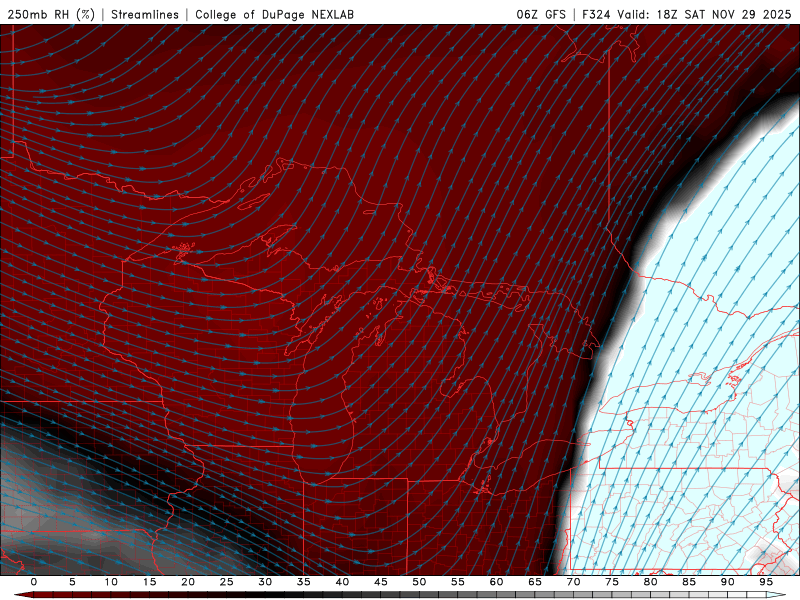This screenshot has width=800, height=600.
Task: Click the '95' tick label on scale
Action: click(x=766, y=582)
